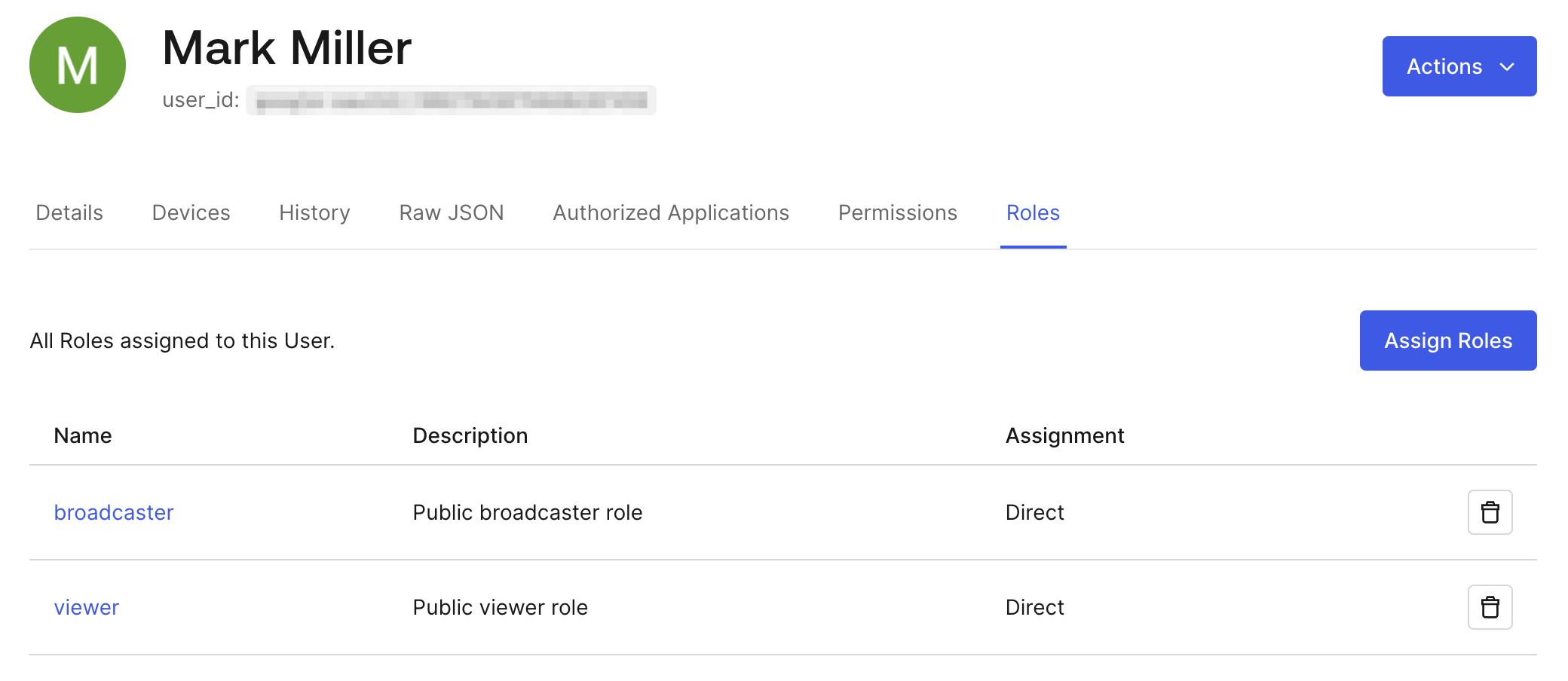Image resolution: width=1568 pixels, height=681 pixels.
Task: View the History tab
Action: click(314, 213)
